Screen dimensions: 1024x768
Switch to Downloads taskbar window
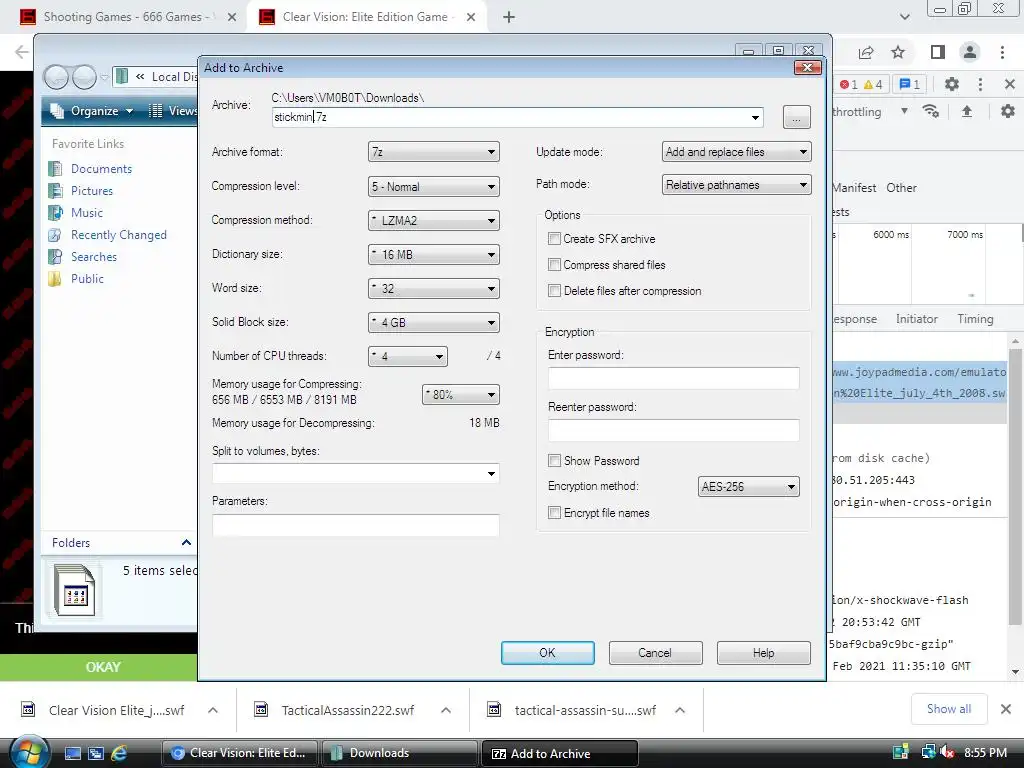pyautogui.click(x=400, y=753)
